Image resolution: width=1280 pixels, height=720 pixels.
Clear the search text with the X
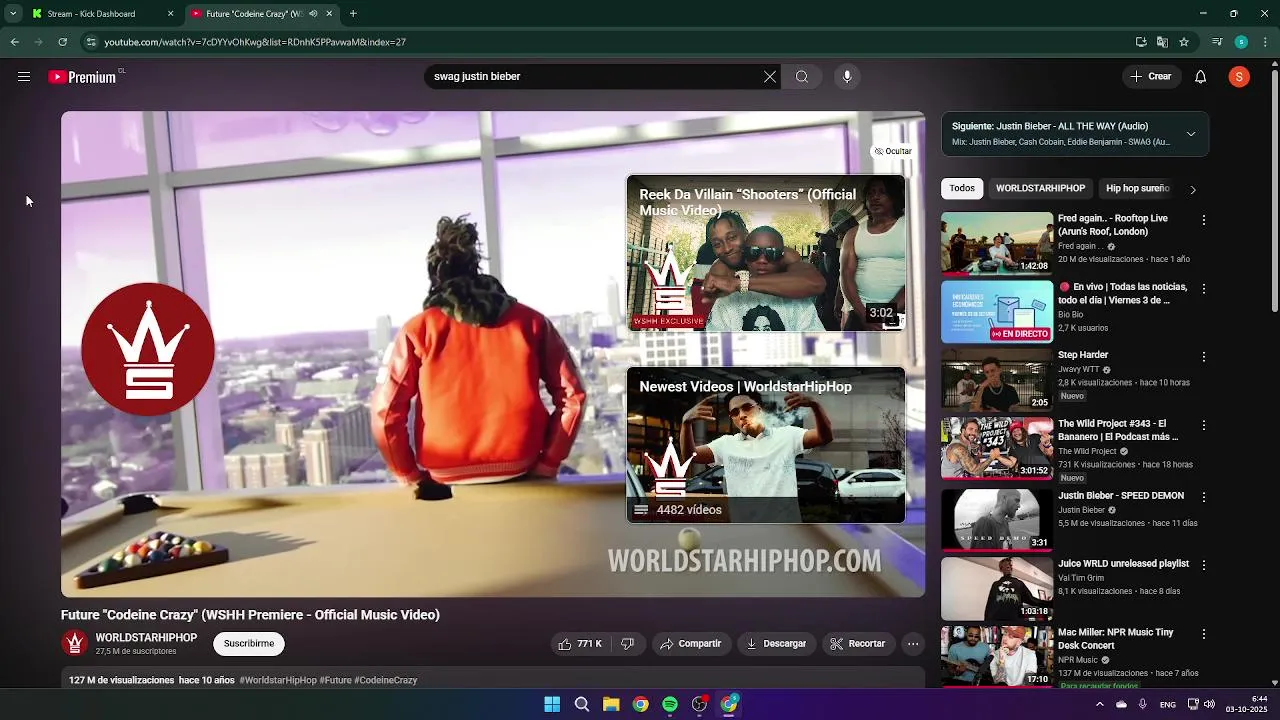(770, 77)
